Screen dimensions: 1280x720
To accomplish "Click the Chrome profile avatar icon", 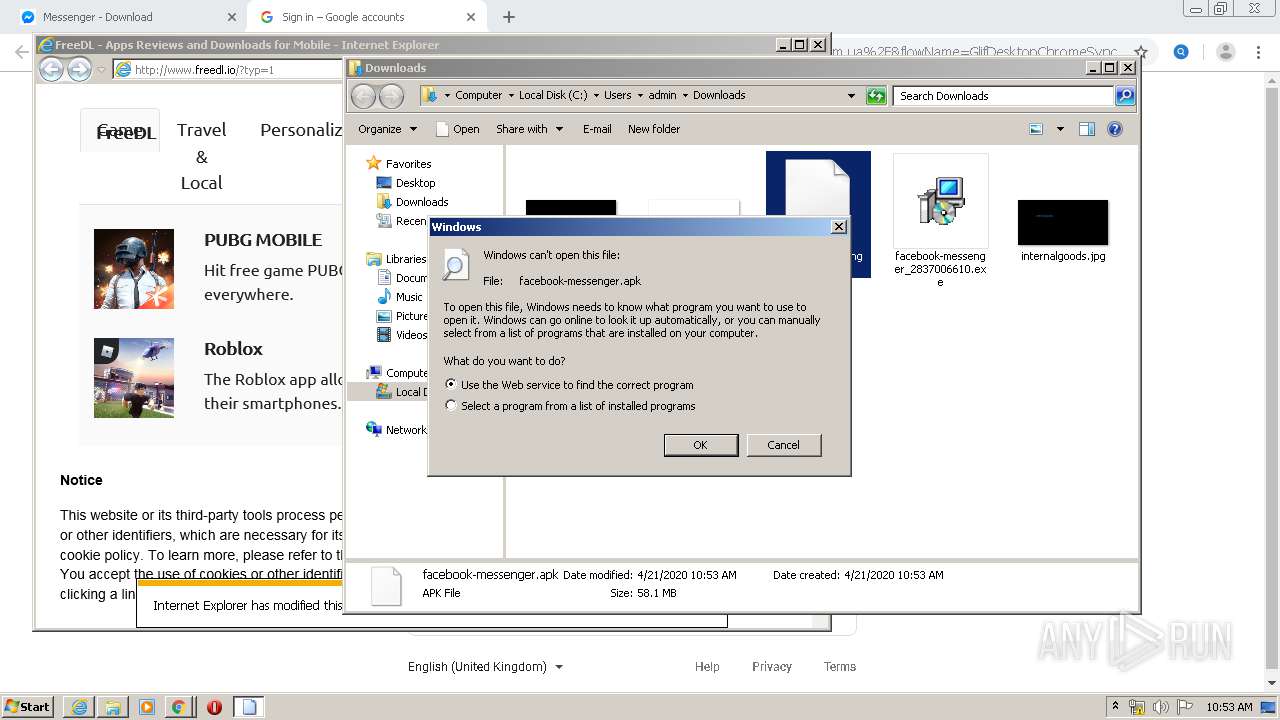I will pyautogui.click(x=1226, y=52).
